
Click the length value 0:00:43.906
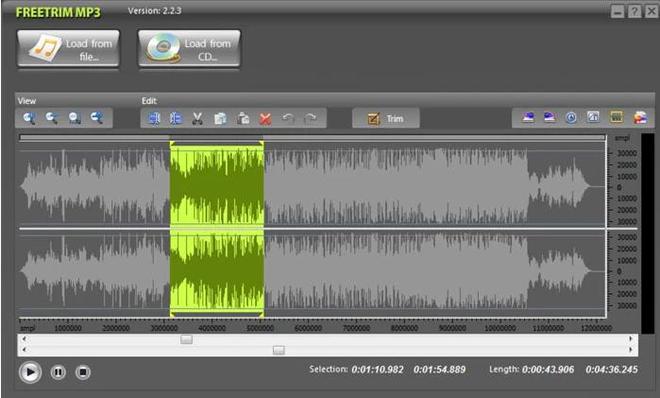click(x=548, y=370)
